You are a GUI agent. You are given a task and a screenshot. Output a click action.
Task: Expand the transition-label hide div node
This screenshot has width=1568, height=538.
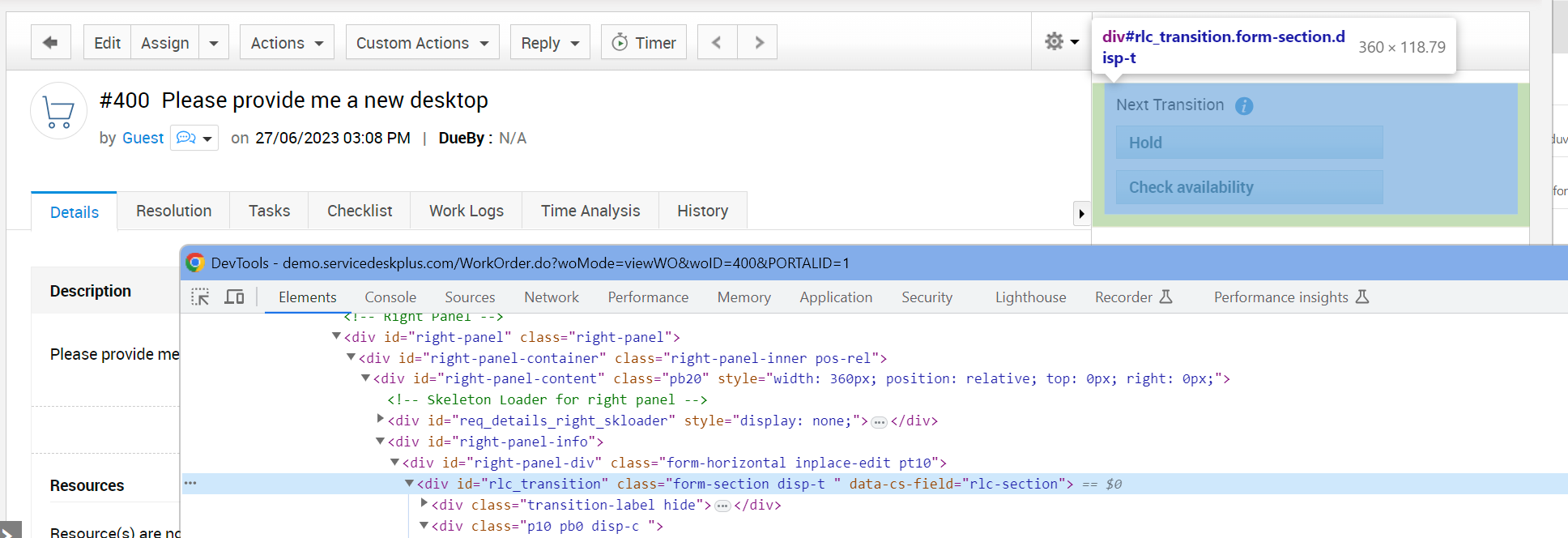[x=424, y=503]
